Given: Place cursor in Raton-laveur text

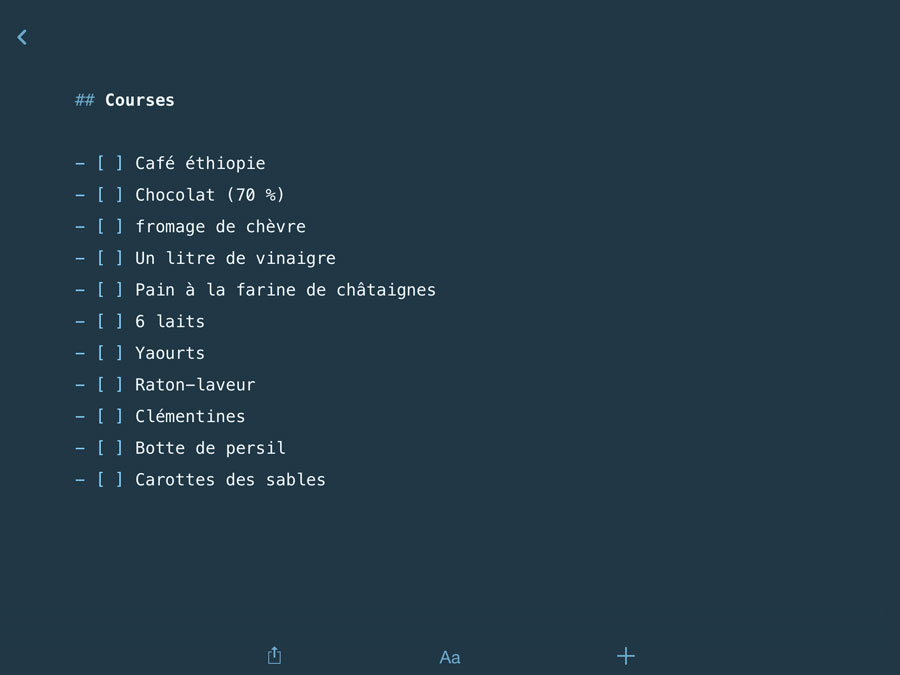Looking at the screenshot, I should click(195, 384).
